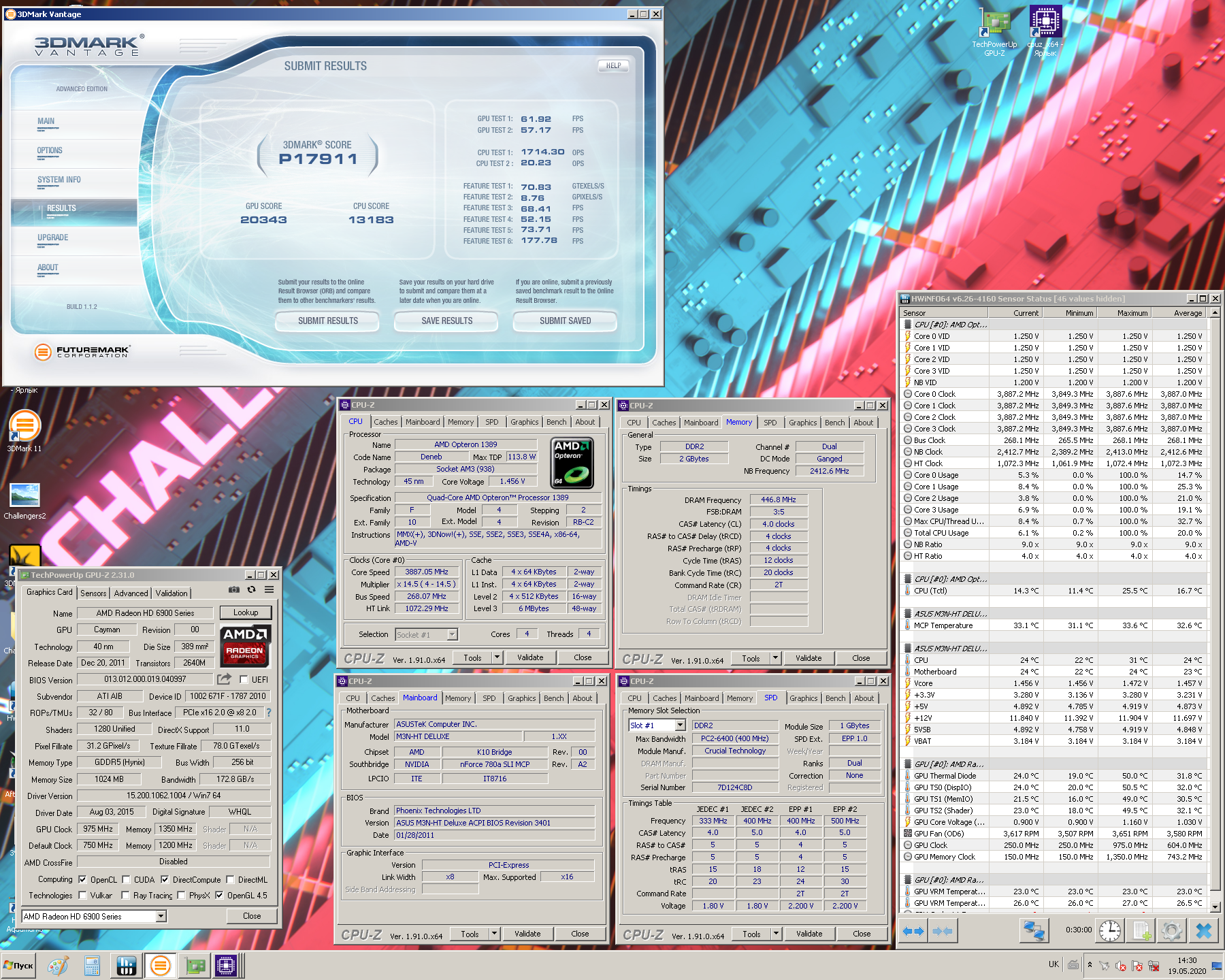
Task: Open Tools dropdown arrow in CPU tab window
Action: [497, 657]
